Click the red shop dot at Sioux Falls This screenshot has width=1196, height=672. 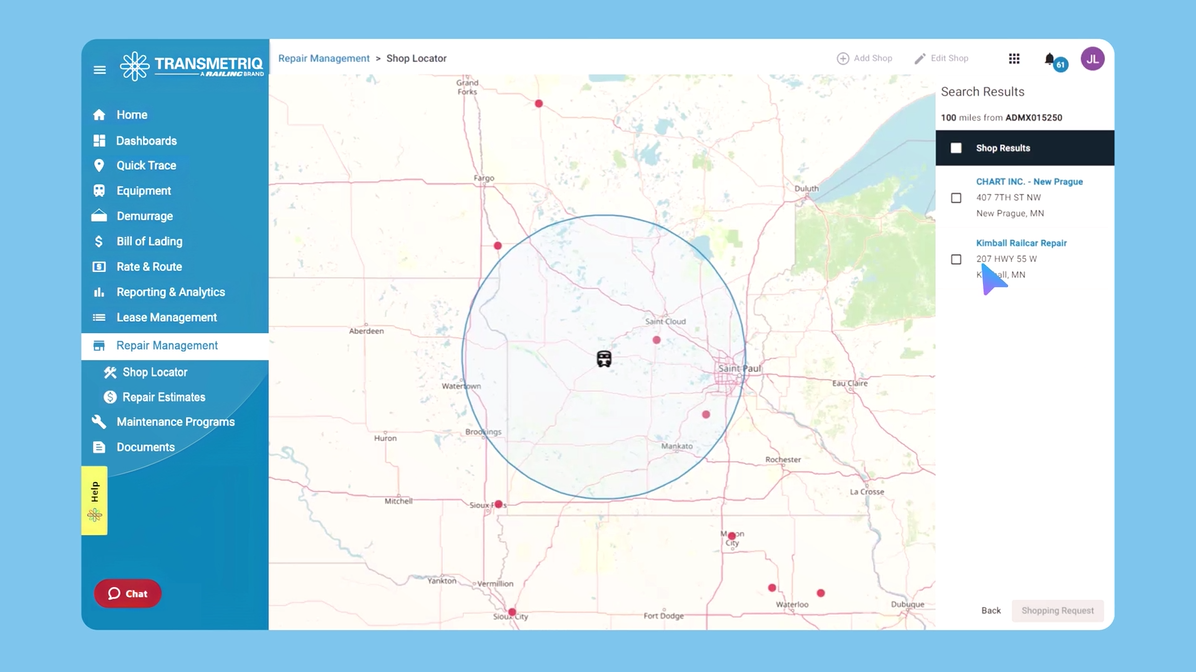click(x=498, y=504)
